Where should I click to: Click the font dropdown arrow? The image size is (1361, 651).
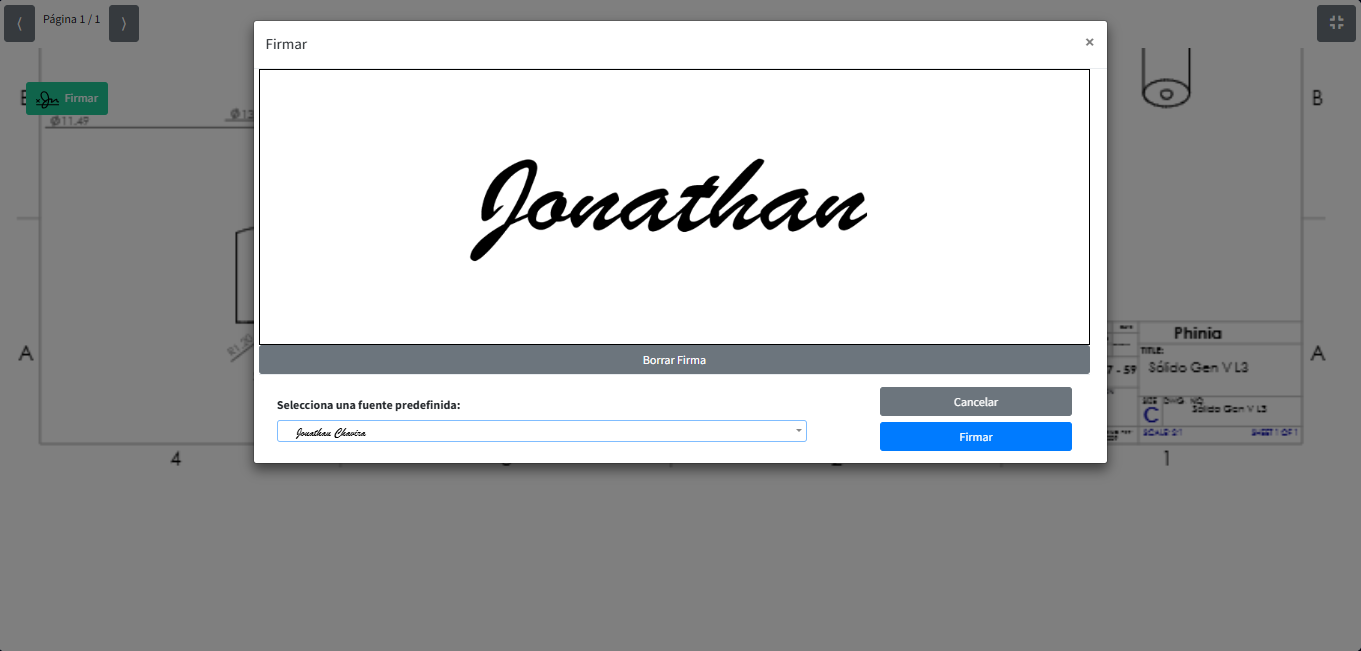[x=798, y=431]
